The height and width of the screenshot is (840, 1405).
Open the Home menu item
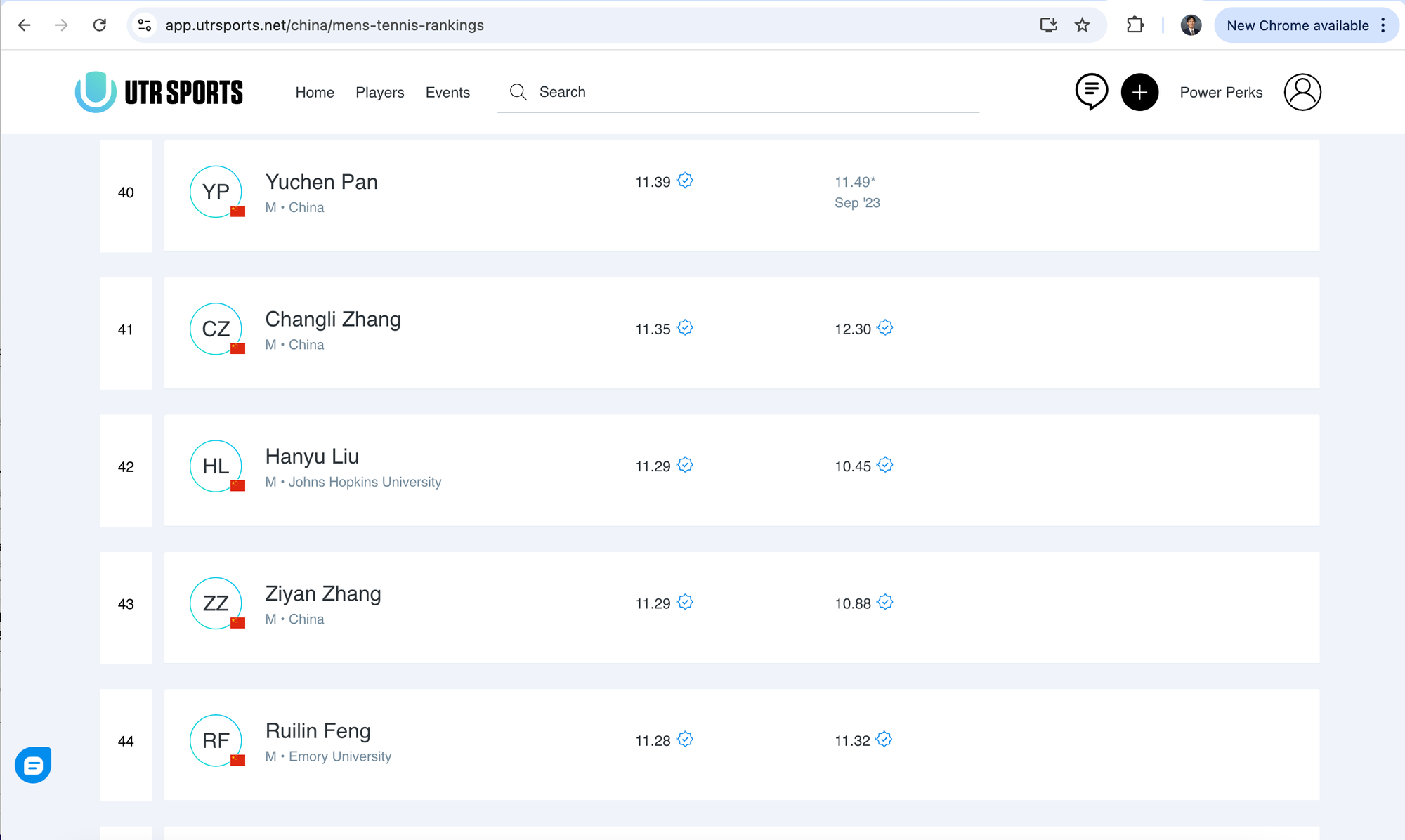click(x=315, y=93)
